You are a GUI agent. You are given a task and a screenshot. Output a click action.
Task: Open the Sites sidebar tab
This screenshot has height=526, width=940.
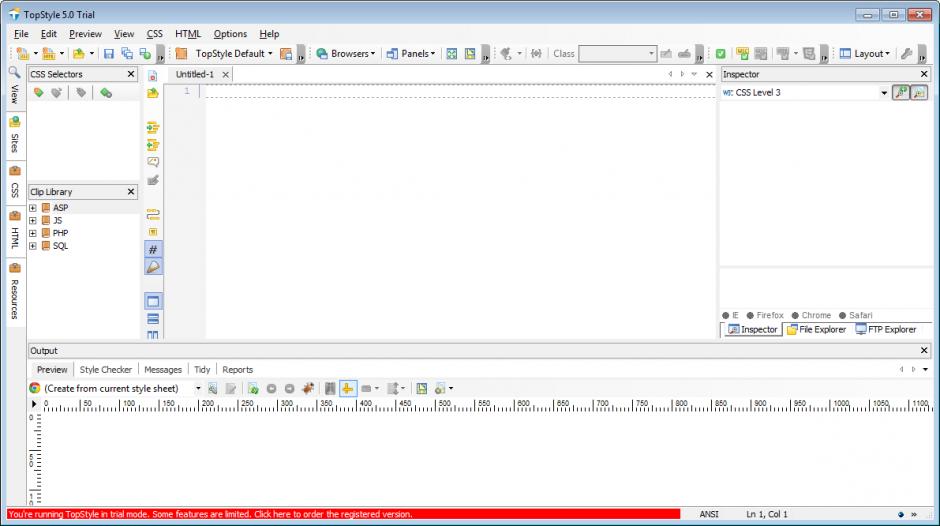pyautogui.click(x=14, y=136)
